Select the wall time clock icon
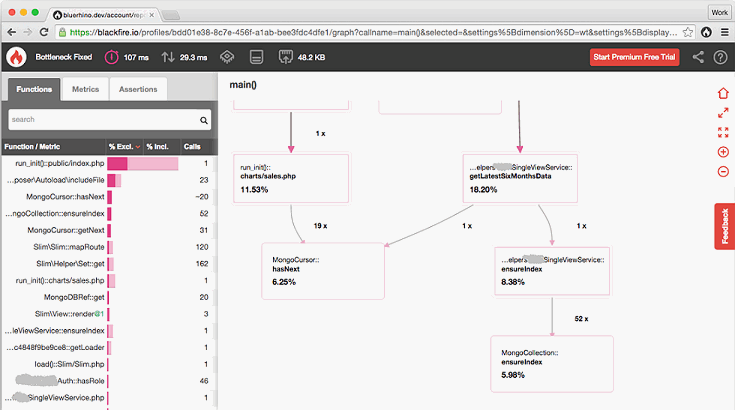This screenshot has width=735, height=410. click(x=112, y=57)
